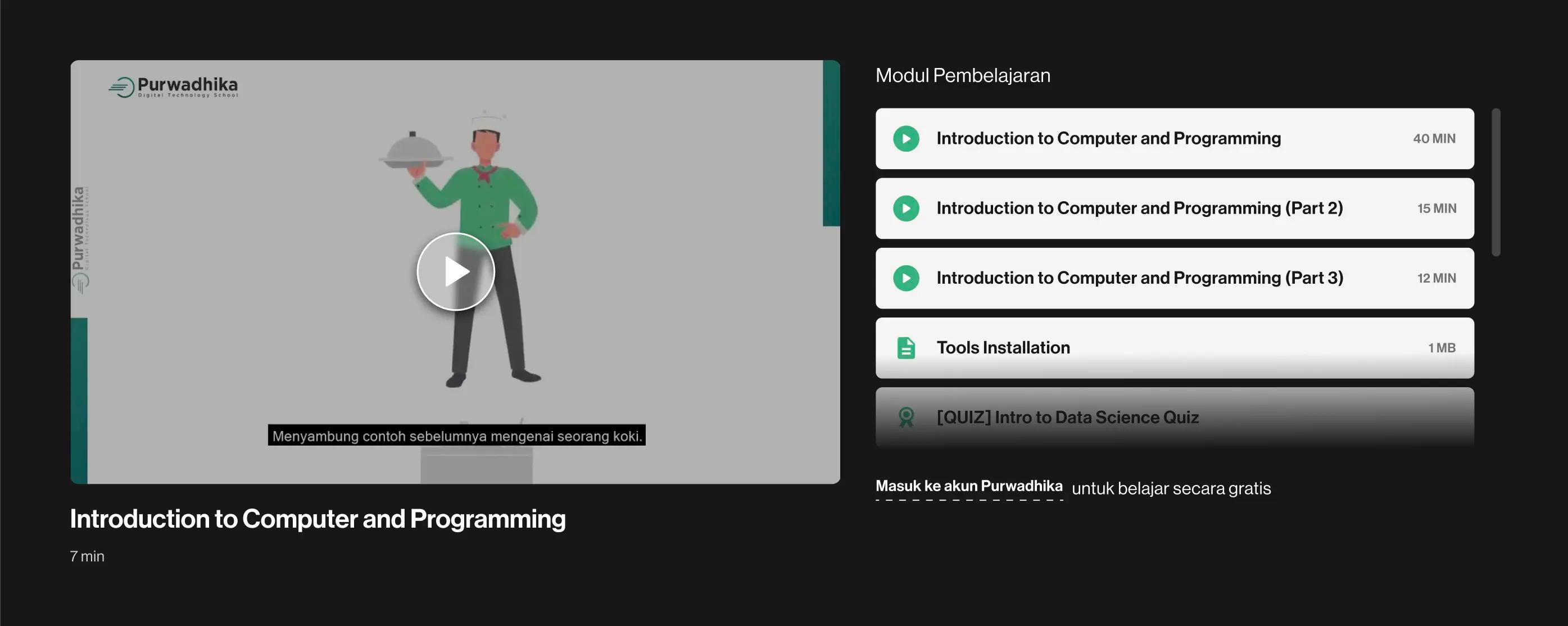Viewport: 1568px width, 626px height.
Task: Click the module list scrollbar thumb
Action: (1496, 183)
